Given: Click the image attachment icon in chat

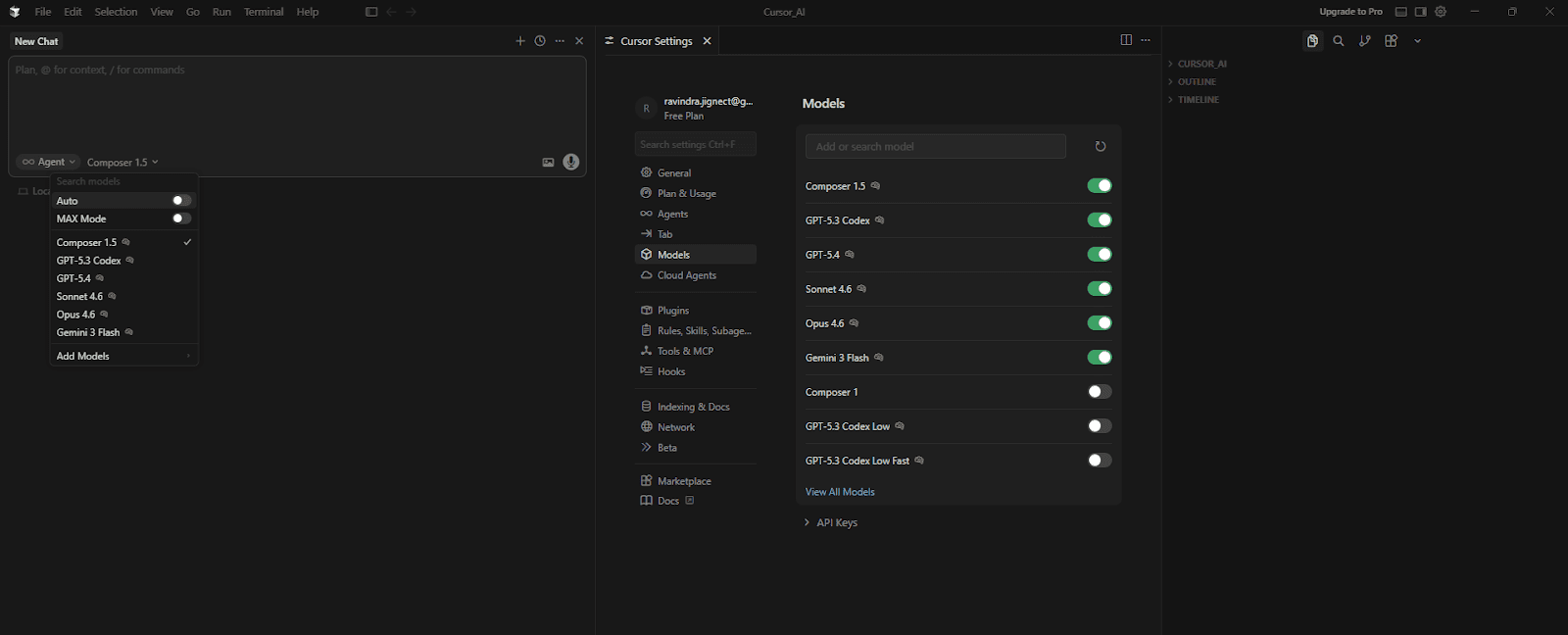Looking at the screenshot, I should (548, 163).
